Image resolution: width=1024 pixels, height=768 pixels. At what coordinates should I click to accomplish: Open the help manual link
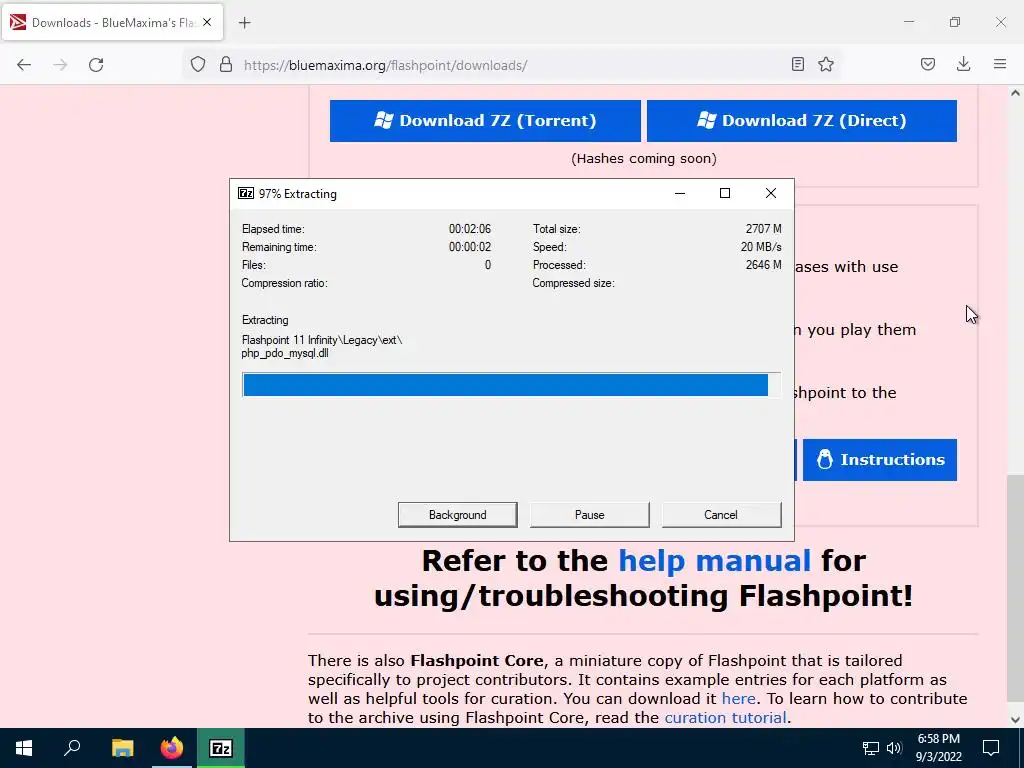pyautogui.click(x=714, y=560)
